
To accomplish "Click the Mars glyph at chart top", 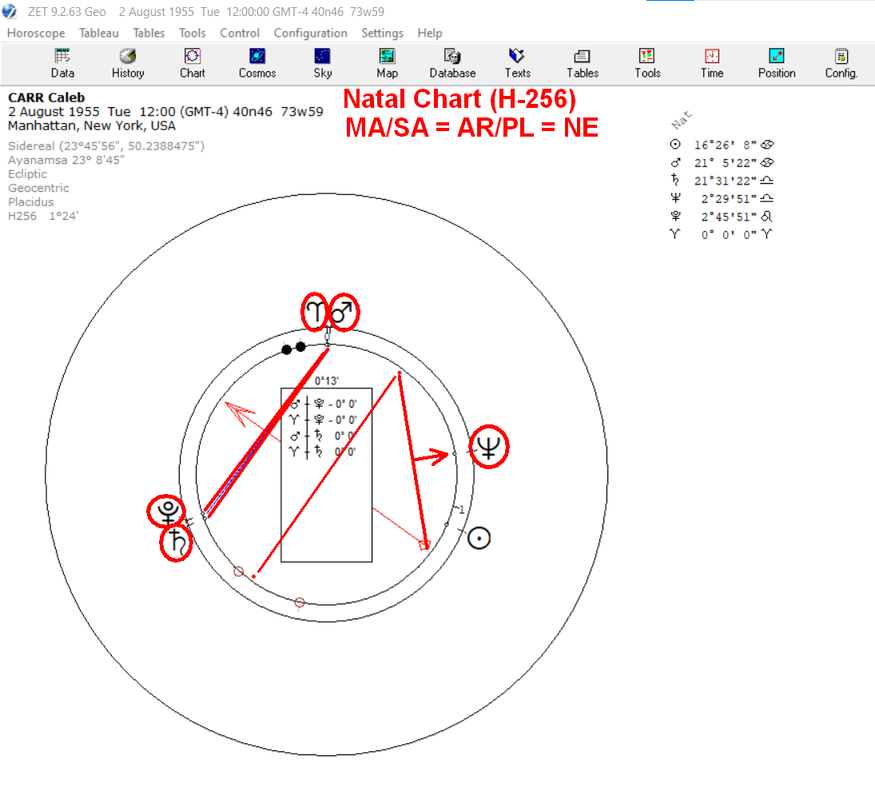I will tap(343, 312).
